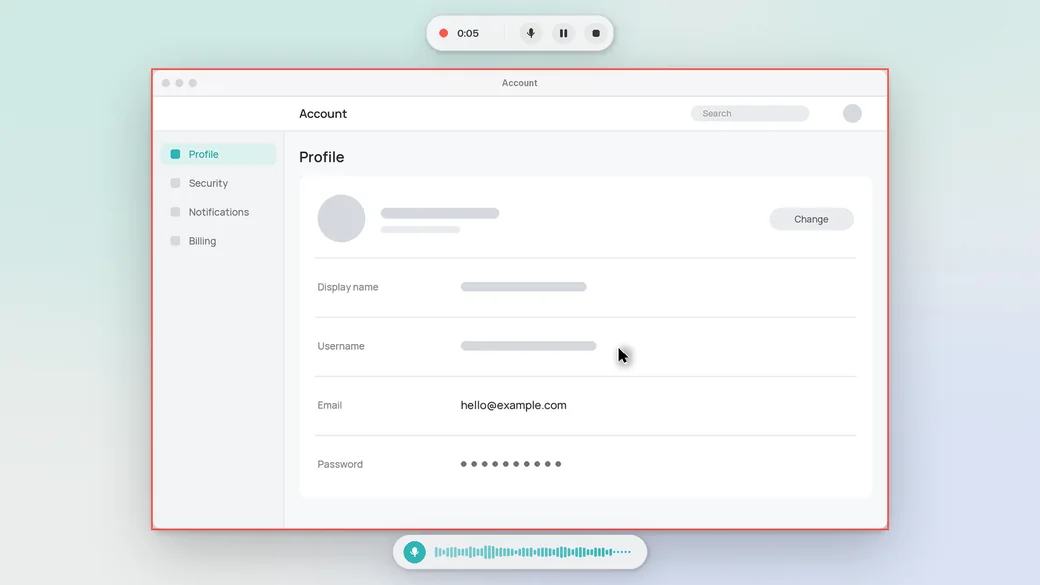The height and width of the screenshot is (585, 1040).
Task: Click the Search field
Action: (x=749, y=113)
